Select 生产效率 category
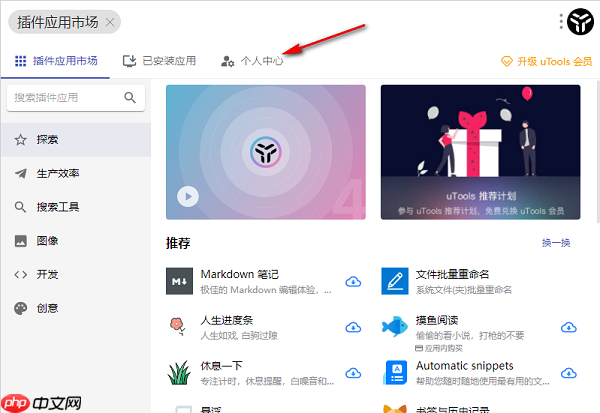 point(76,173)
